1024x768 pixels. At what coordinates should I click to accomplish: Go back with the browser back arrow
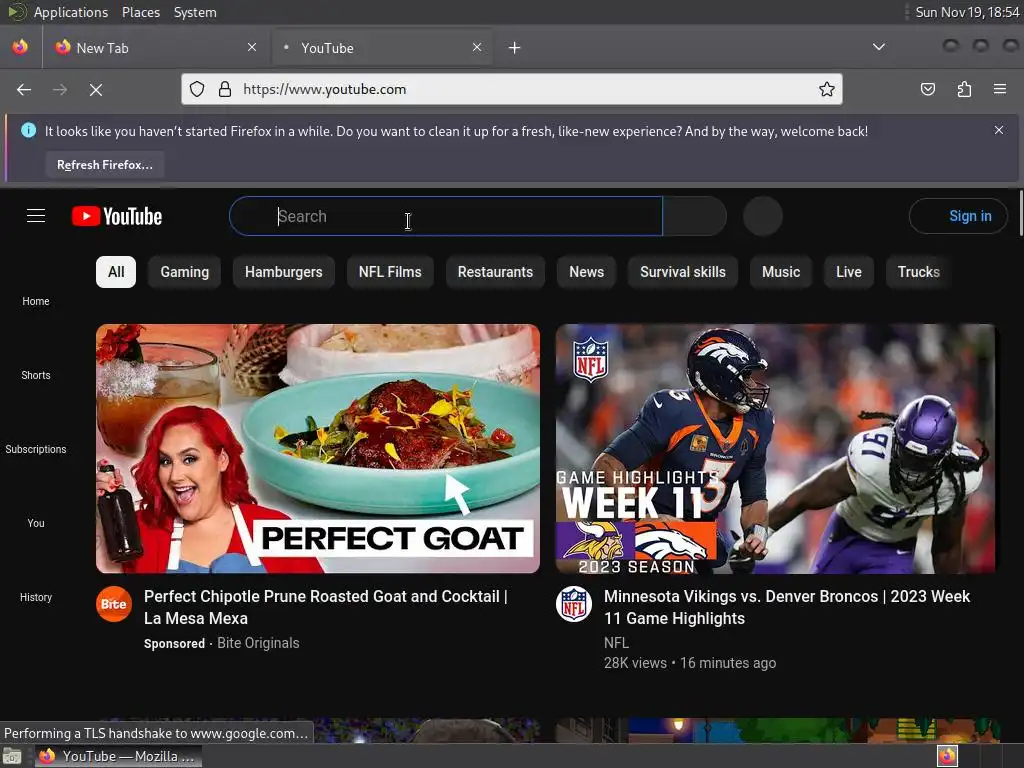click(24, 89)
